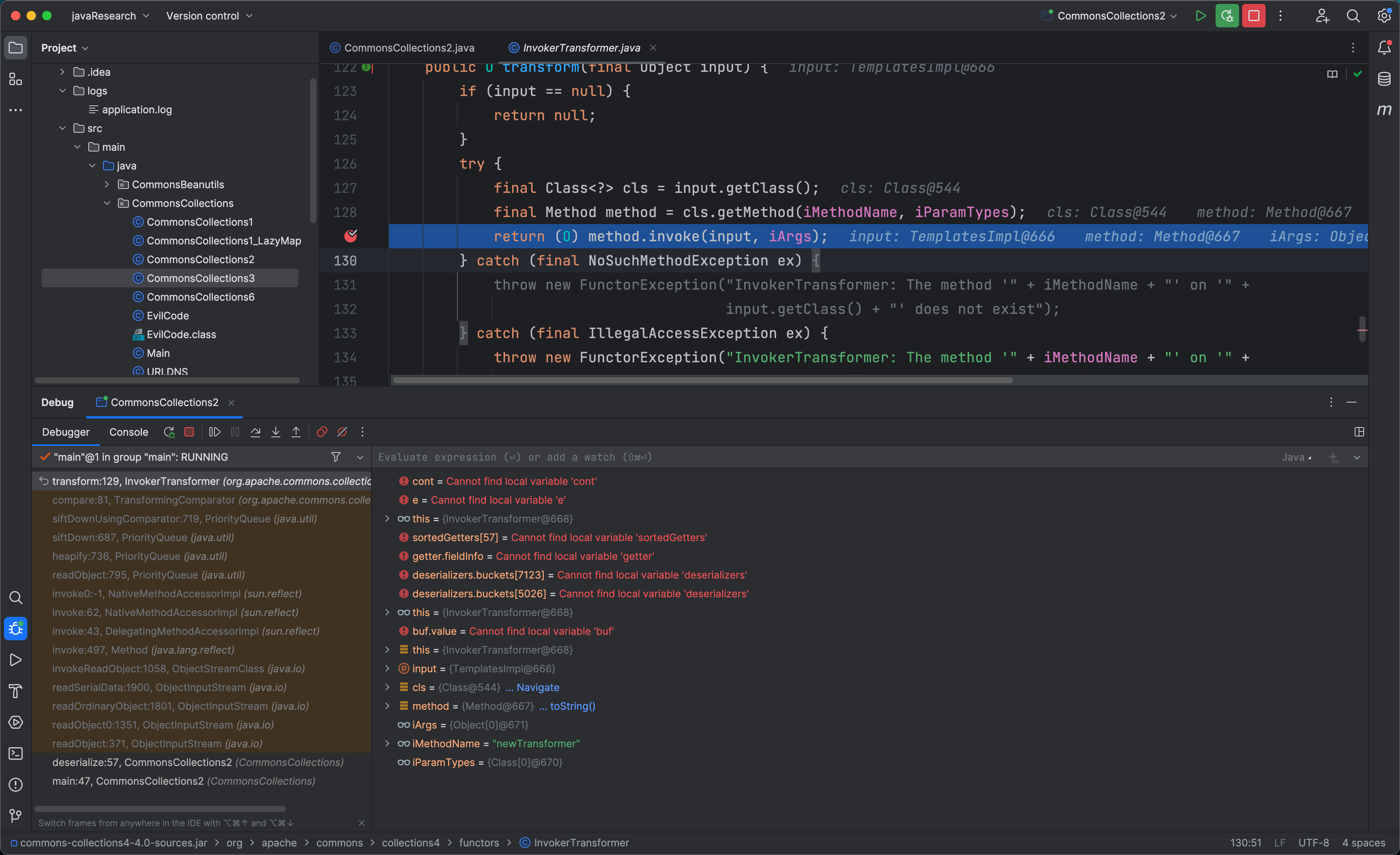Open Terminal tool window icon
The image size is (1400, 855).
coord(15,753)
